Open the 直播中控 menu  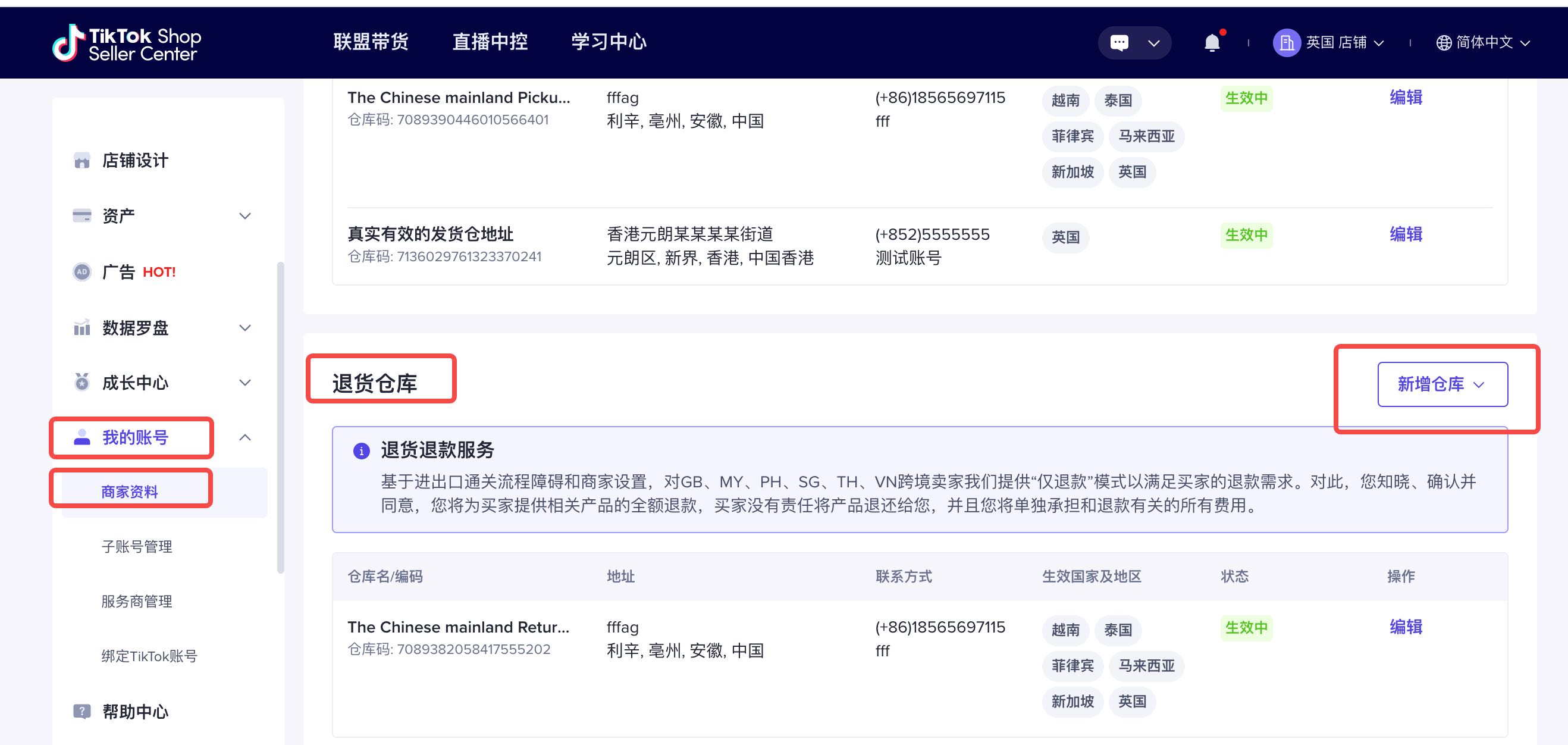[490, 42]
